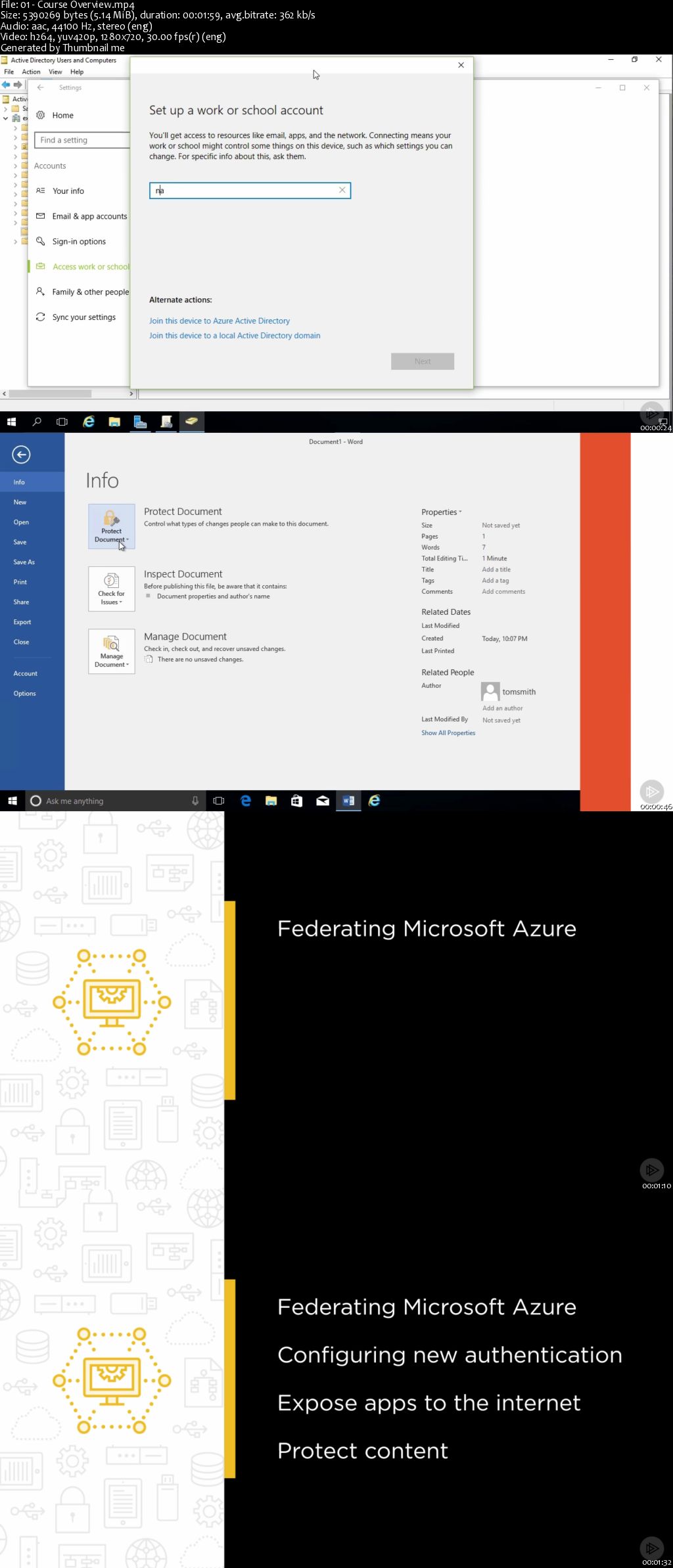
Task: Select the Info tab in Word backstage
Action: click(32, 482)
